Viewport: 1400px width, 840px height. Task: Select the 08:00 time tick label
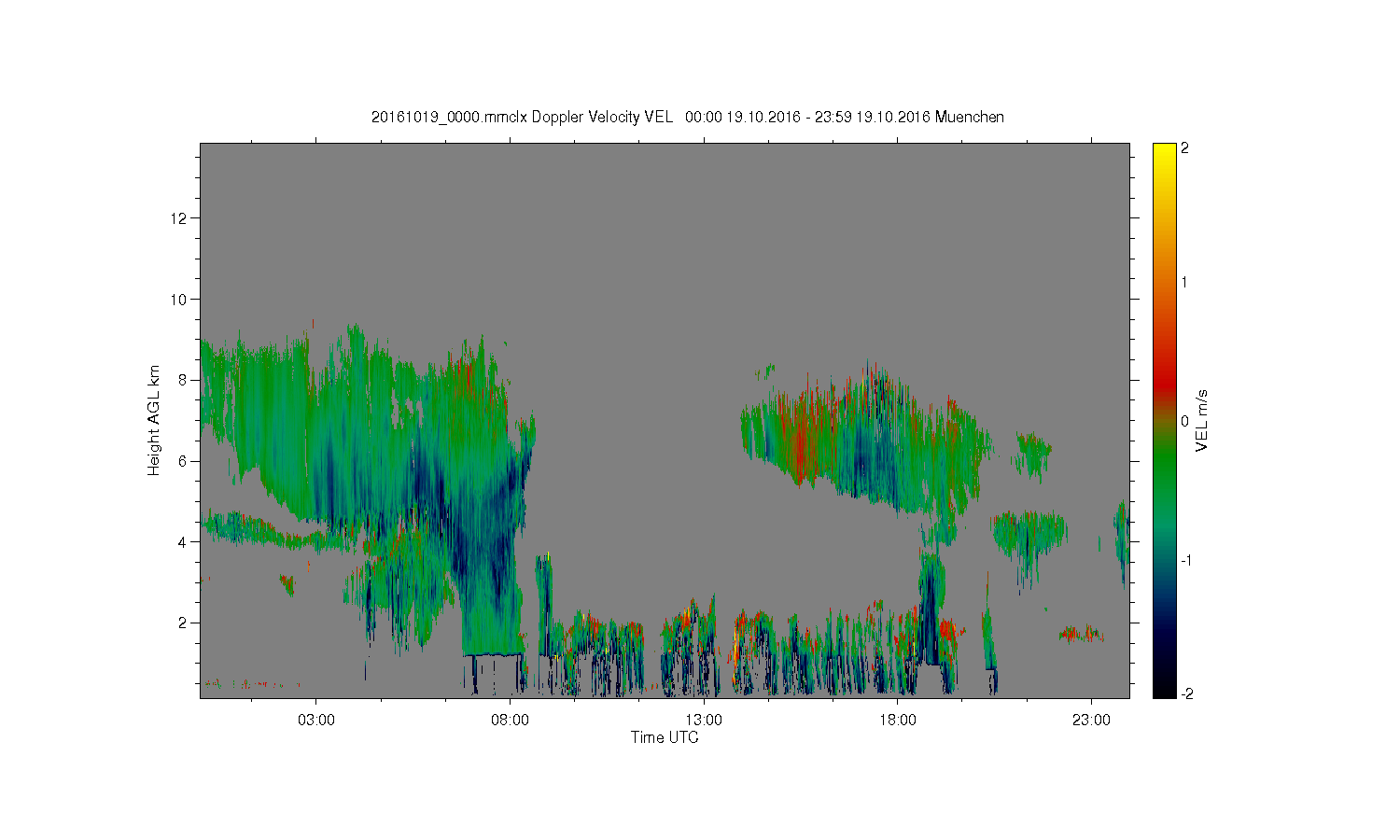tap(511, 721)
